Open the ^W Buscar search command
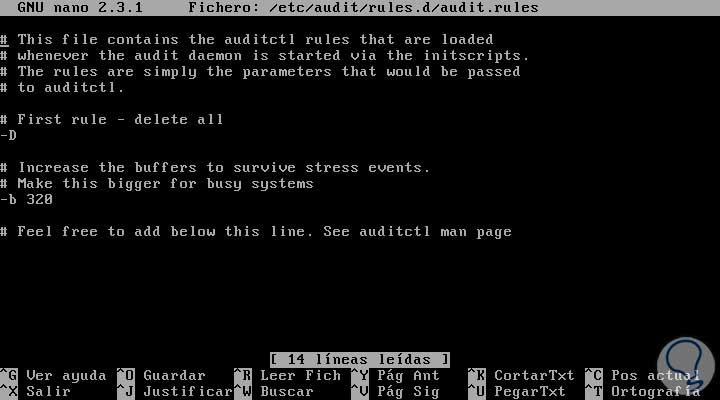This screenshot has width=720, height=400. (274, 392)
